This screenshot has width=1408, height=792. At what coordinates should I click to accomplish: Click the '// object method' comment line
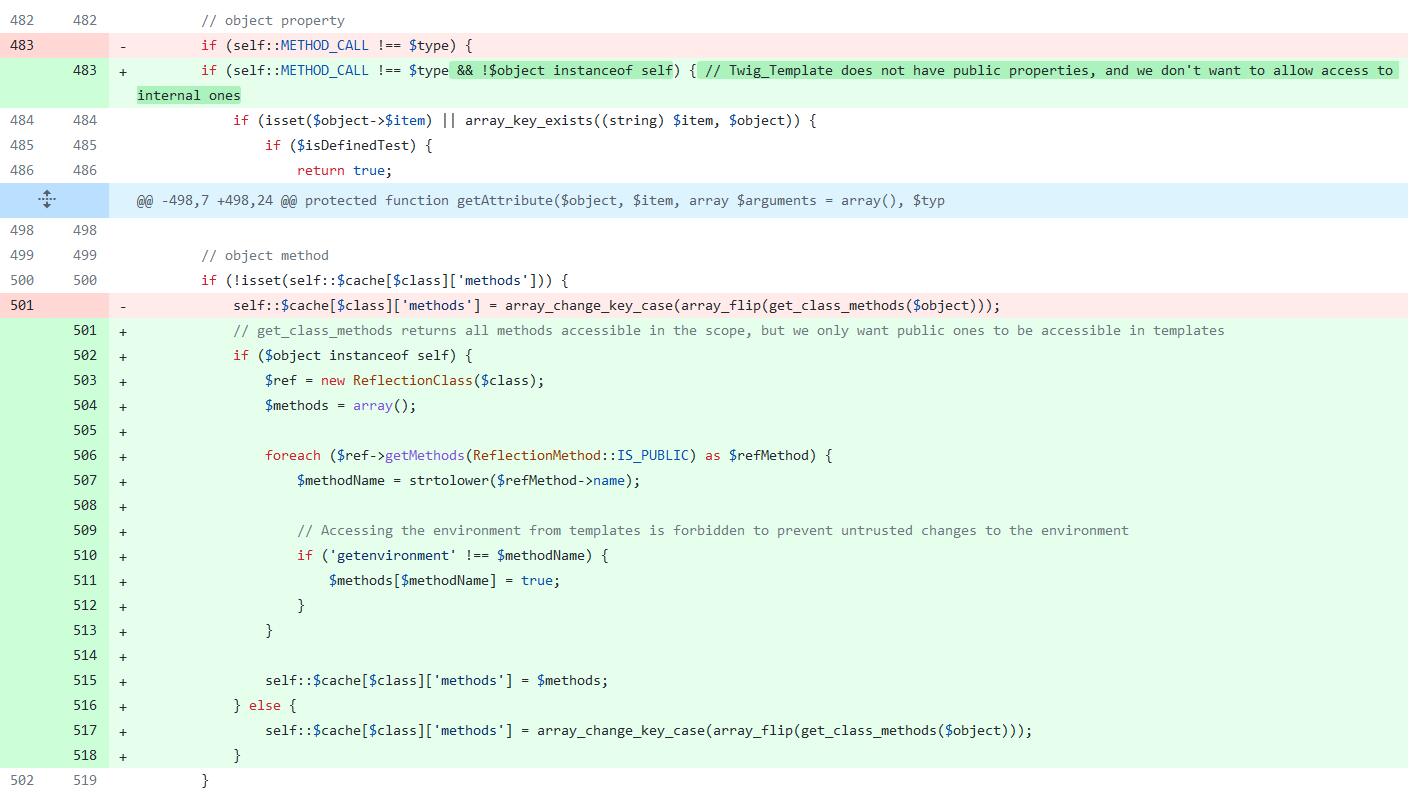point(265,255)
